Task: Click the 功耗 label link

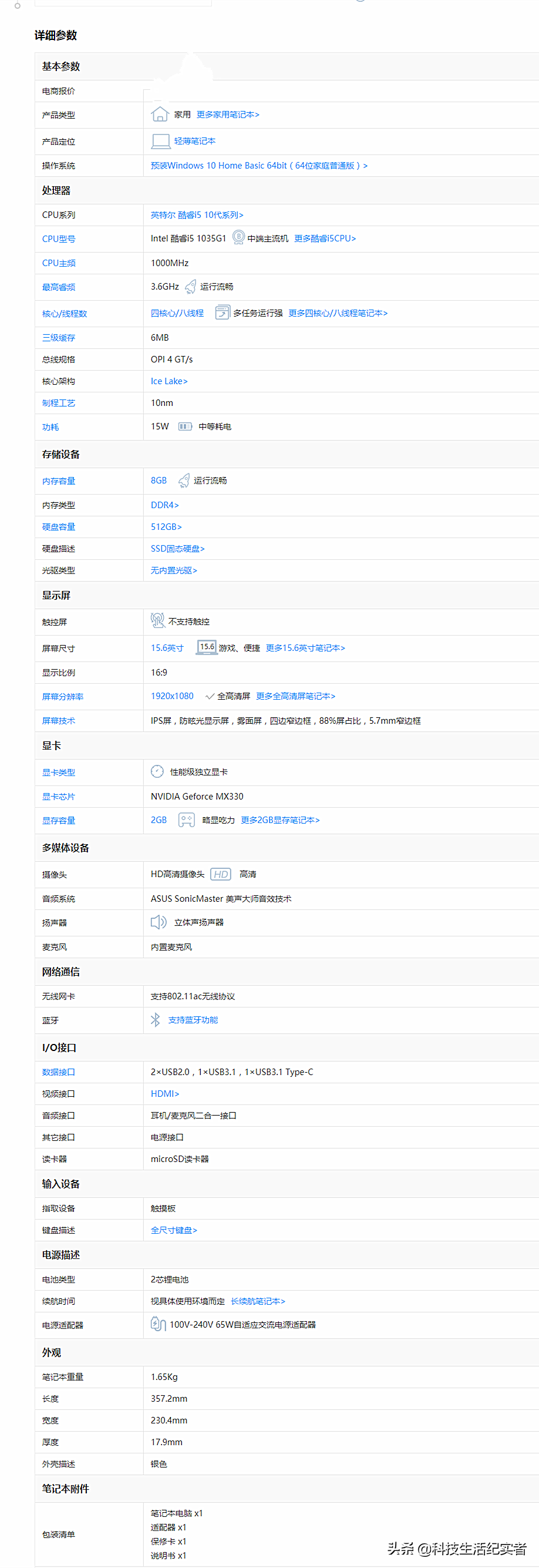Action: [50, 427]
